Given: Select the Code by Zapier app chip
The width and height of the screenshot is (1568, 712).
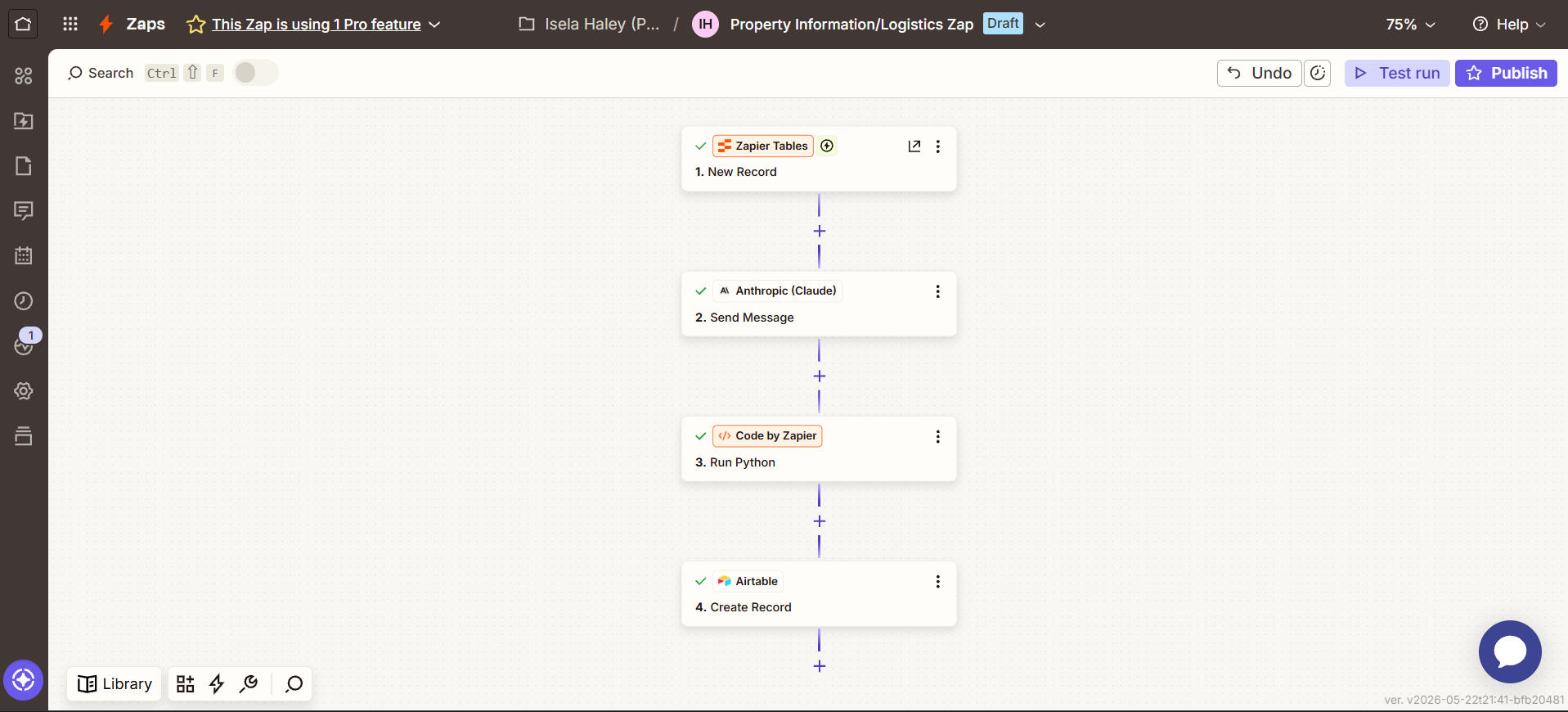Looking at the screenshot, I should pyautogui.click(x=767, y=435).
